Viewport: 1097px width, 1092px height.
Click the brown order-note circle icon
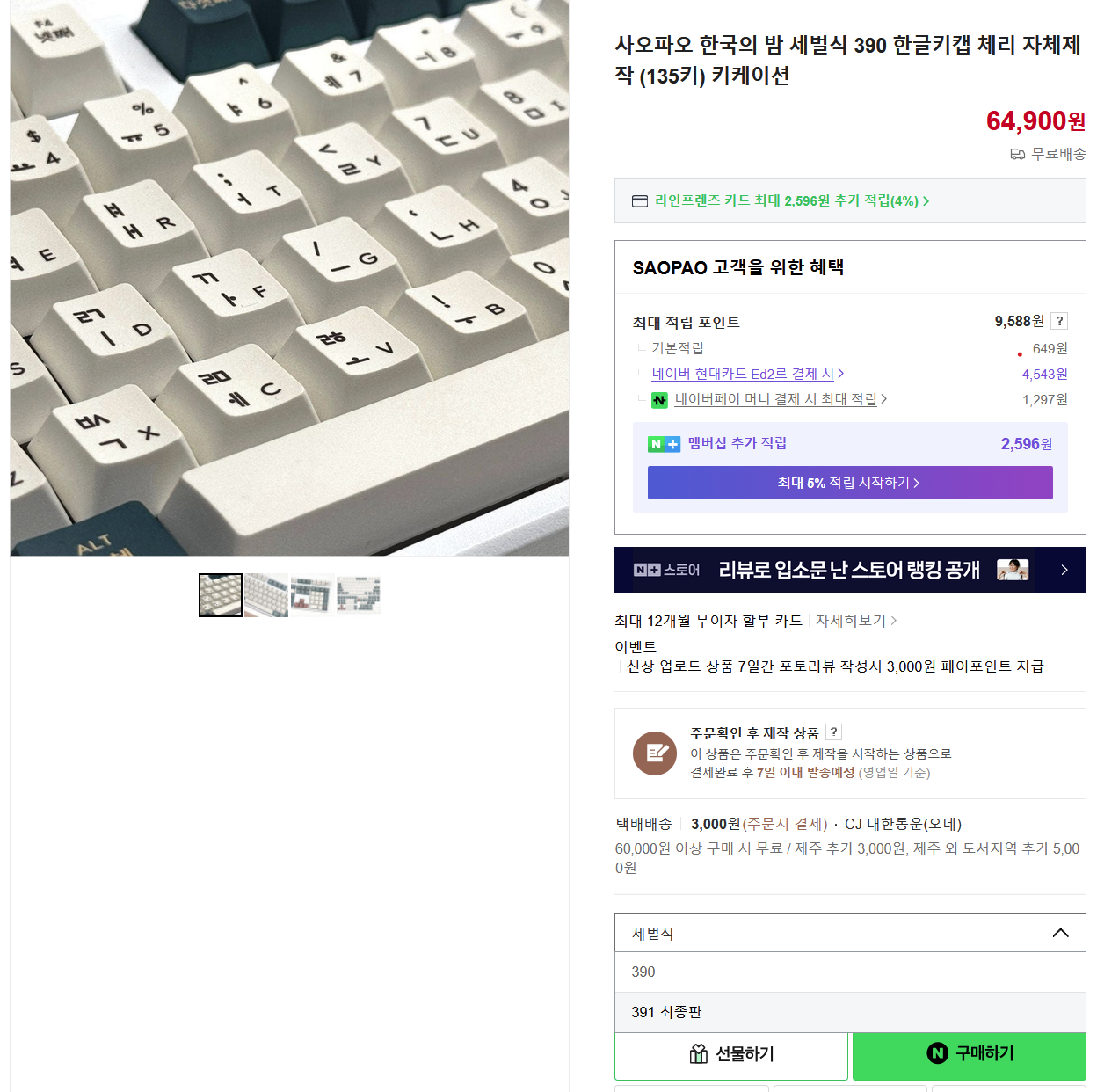[x=655, y=753]
